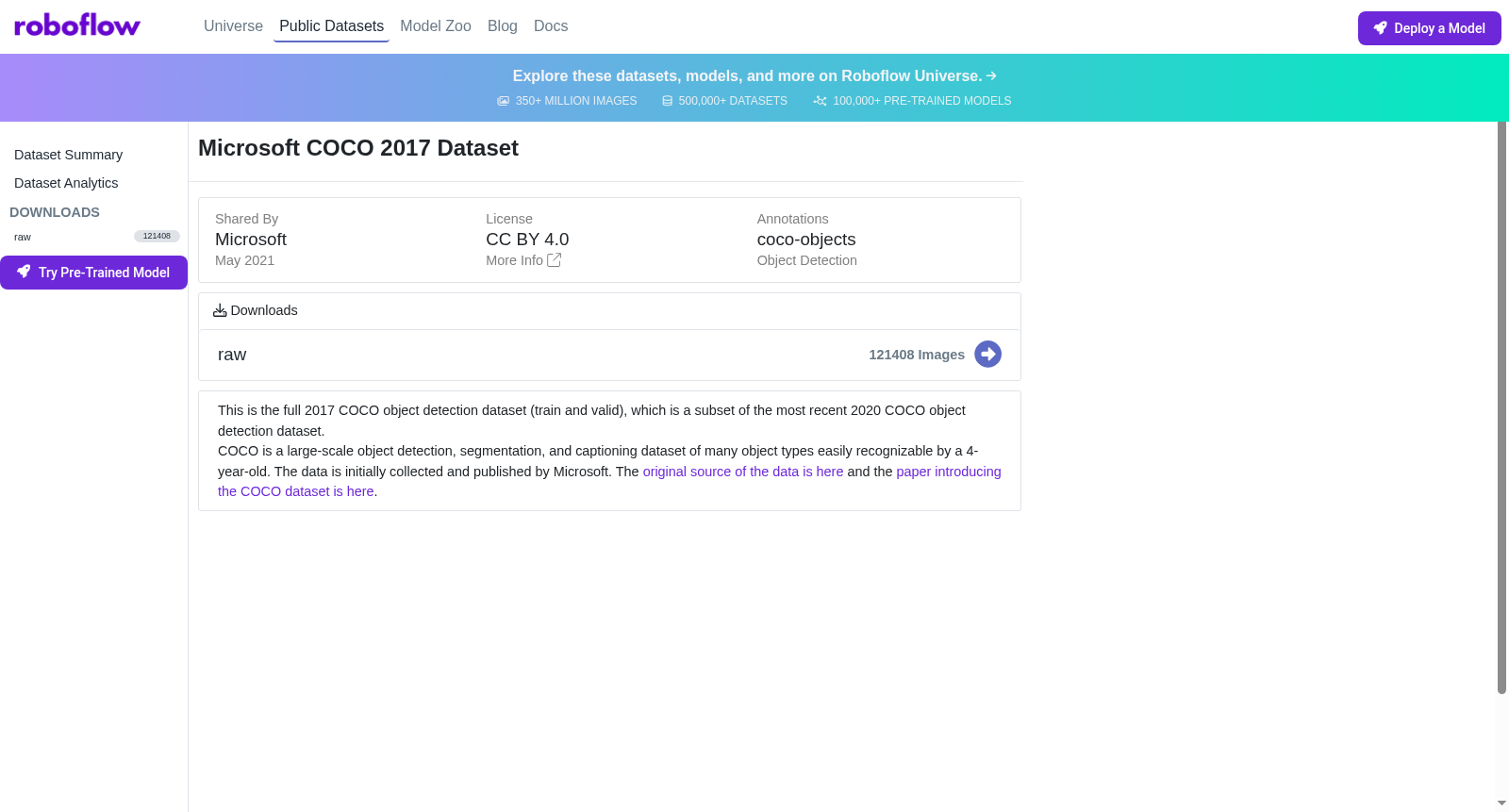Click the raw row in Downloads
Viewport: 1509px width, 812px height.
pyautogui.click(x=609, y=355)
